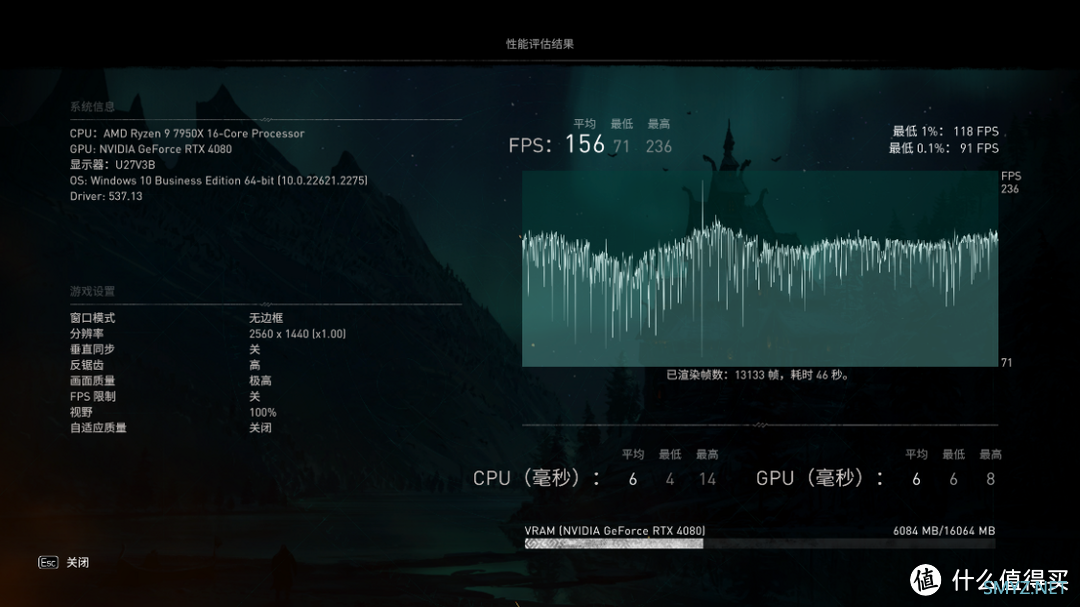Click the average FPS value 156
Viewport: 1080px width, 607px height.
[x=585, y=144]
